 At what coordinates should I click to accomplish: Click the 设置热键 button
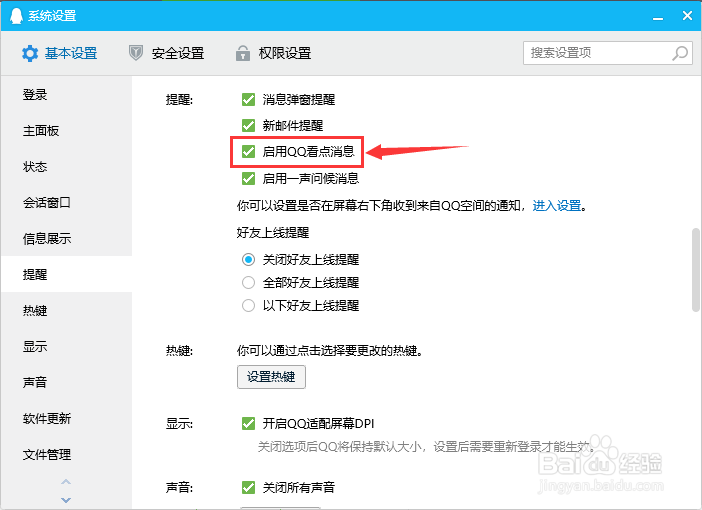coord(271,377)
